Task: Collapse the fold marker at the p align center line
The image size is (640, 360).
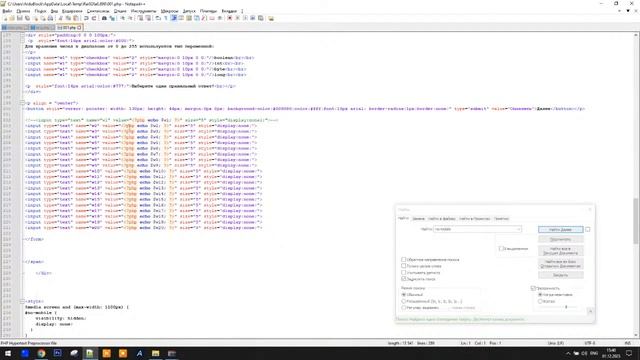Action: [x=22, y=103]
